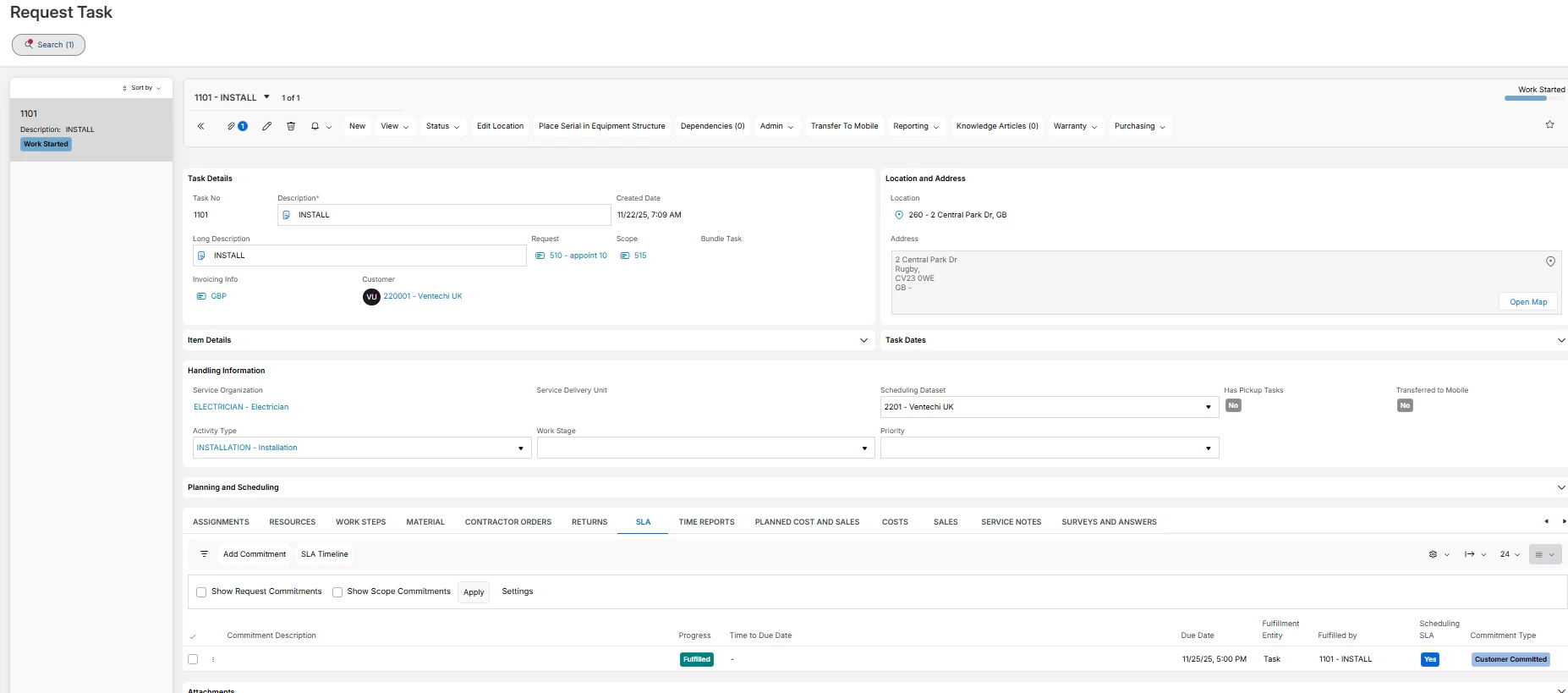
Task: Expand the Item Details section
Action: pyautogui.click(x=863, y=340)
